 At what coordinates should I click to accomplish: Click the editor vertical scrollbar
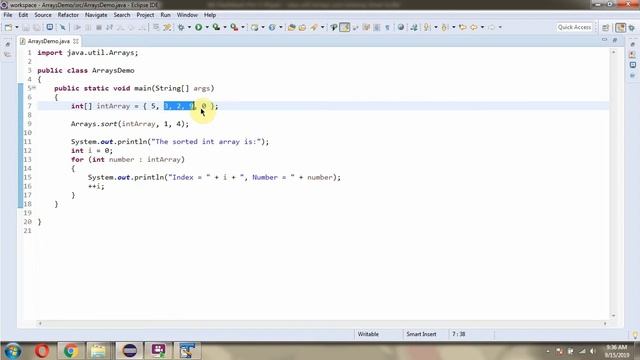[x=613, y=184]
